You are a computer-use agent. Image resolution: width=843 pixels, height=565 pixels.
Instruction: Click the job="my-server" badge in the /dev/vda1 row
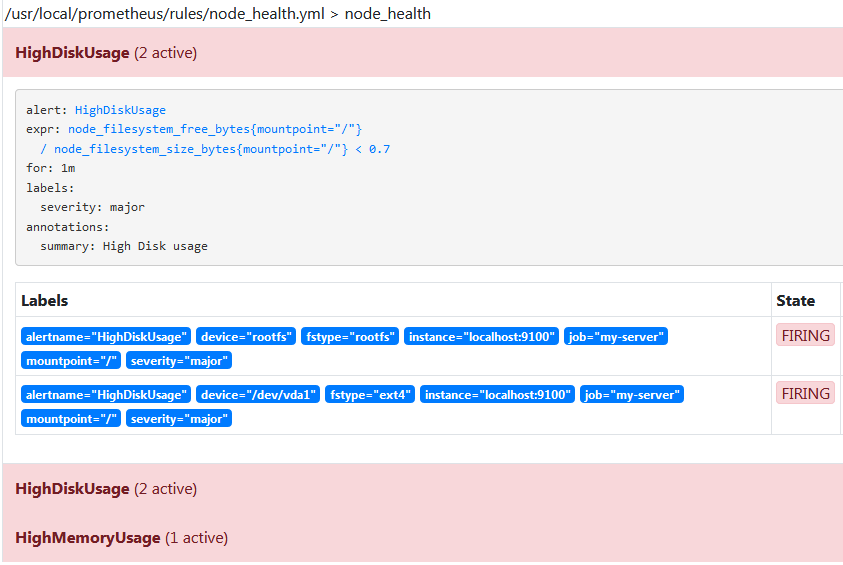coord(632,395)
